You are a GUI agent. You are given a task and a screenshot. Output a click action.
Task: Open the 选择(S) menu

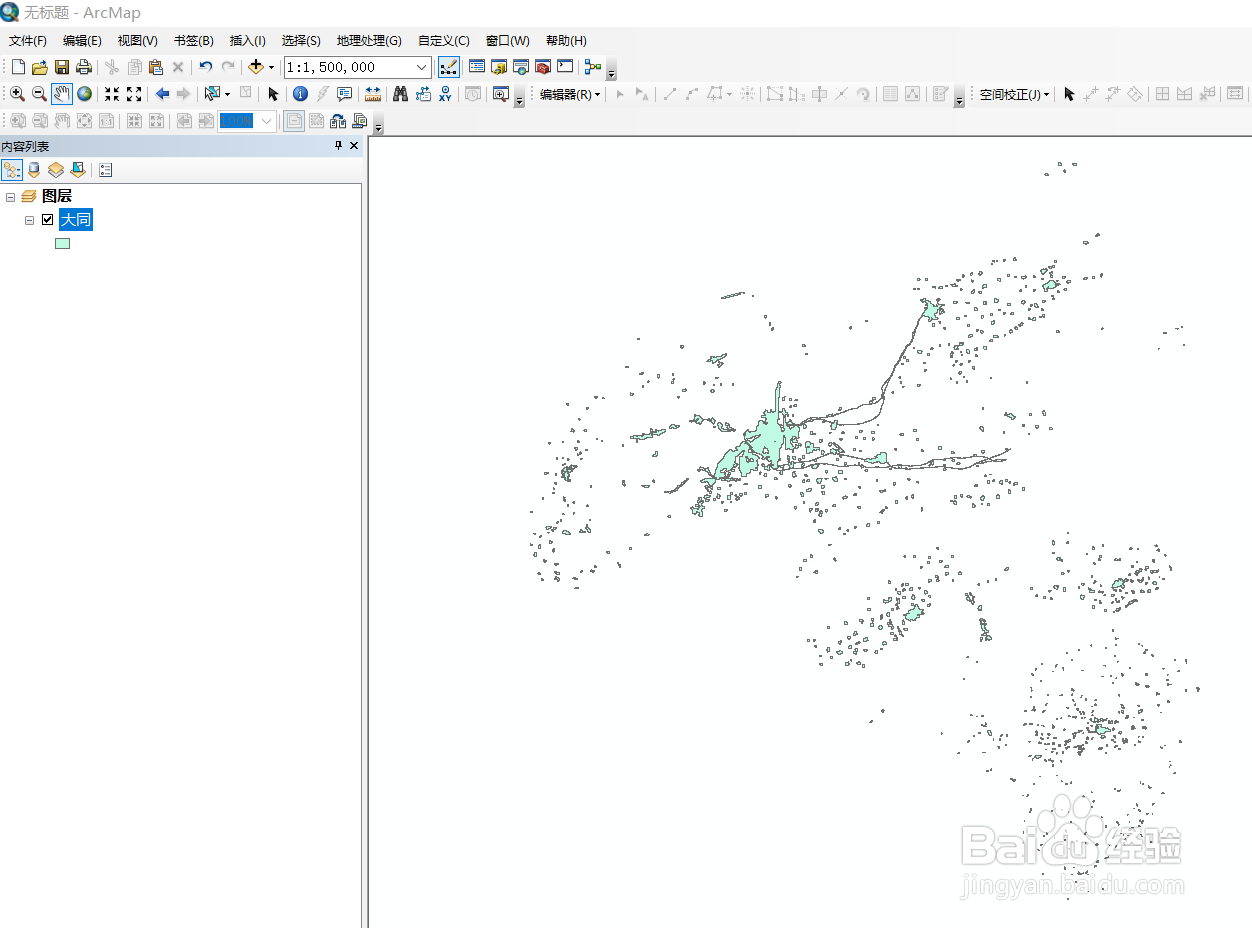[x=301, y=41]
